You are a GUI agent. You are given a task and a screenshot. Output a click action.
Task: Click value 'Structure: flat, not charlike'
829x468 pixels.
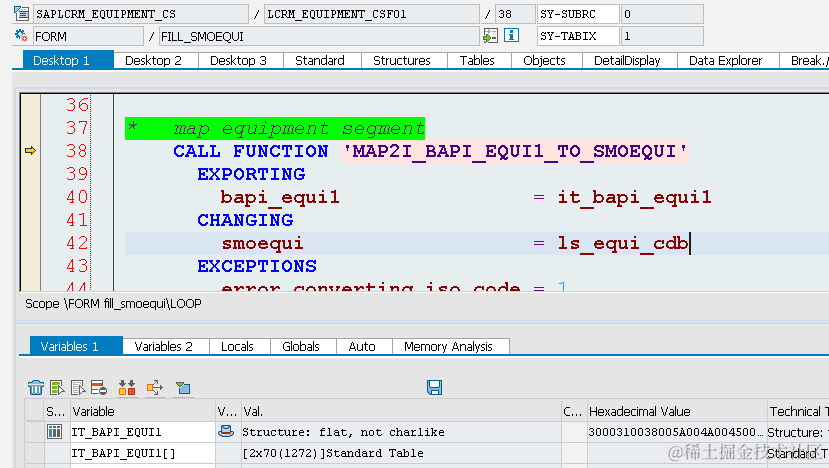(x=343, y=432)
